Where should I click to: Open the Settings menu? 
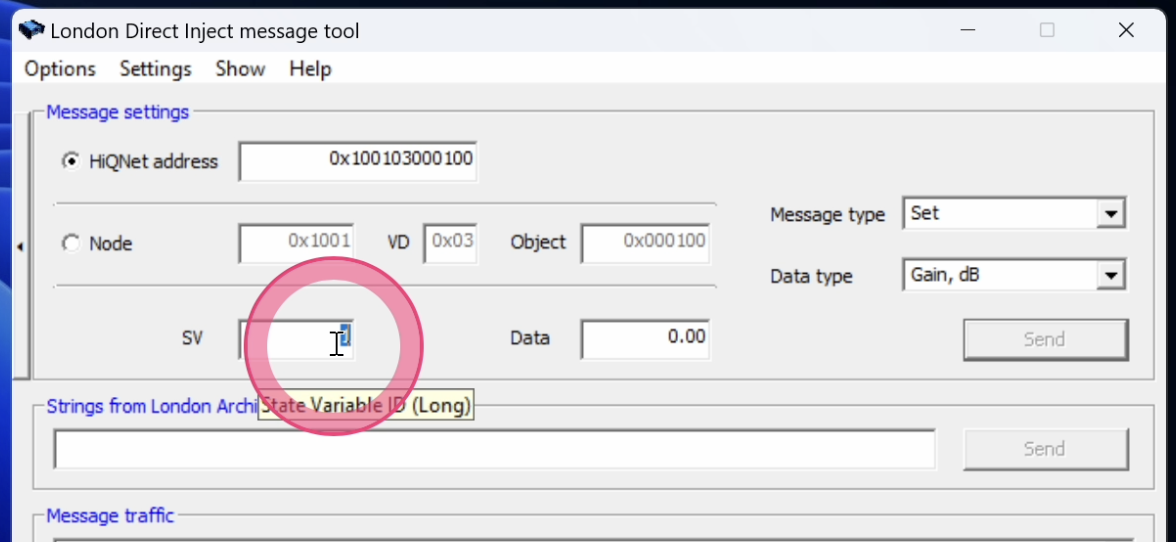point(155,69)
